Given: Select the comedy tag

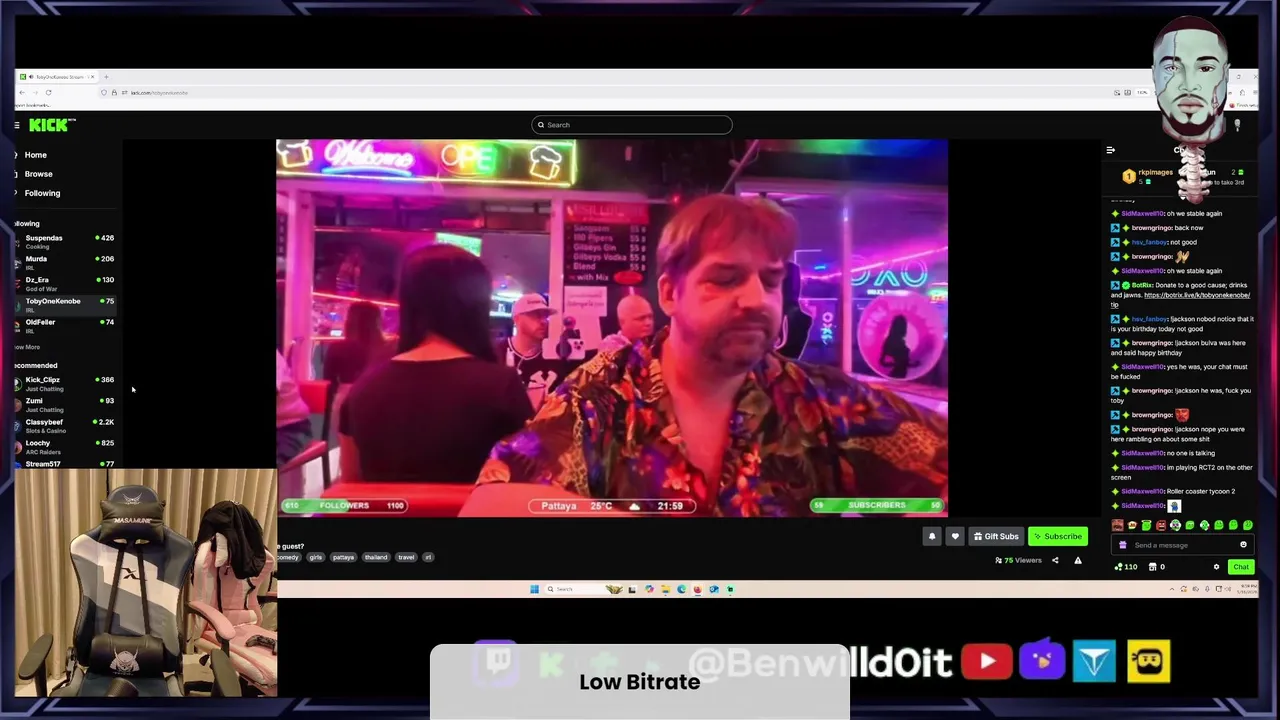Looking at the screenshot, I should (x=288, y=557).
